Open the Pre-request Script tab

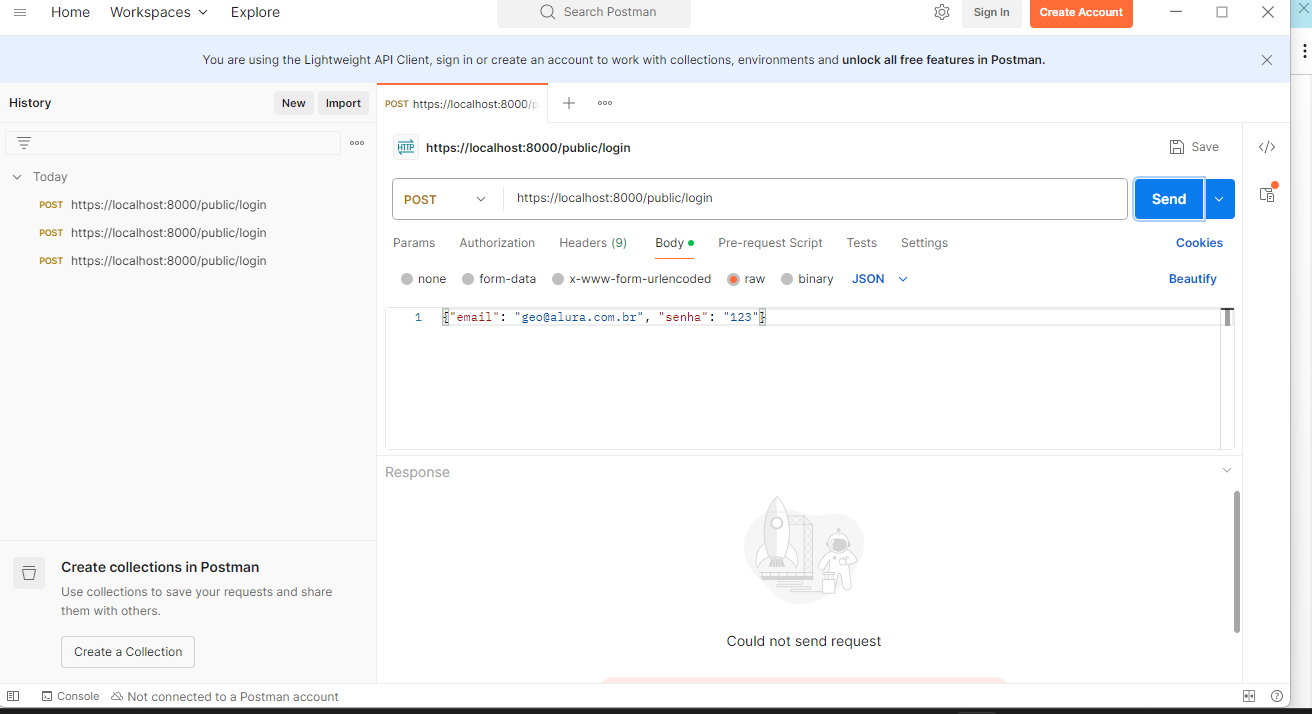(770, 243)
